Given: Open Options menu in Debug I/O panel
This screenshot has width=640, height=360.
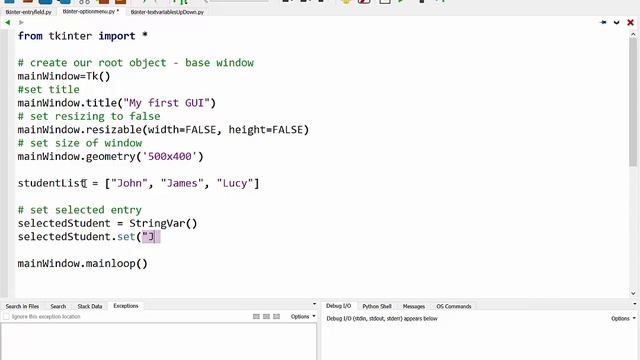Looking at the screenshot, I should (x=623, y=318).
